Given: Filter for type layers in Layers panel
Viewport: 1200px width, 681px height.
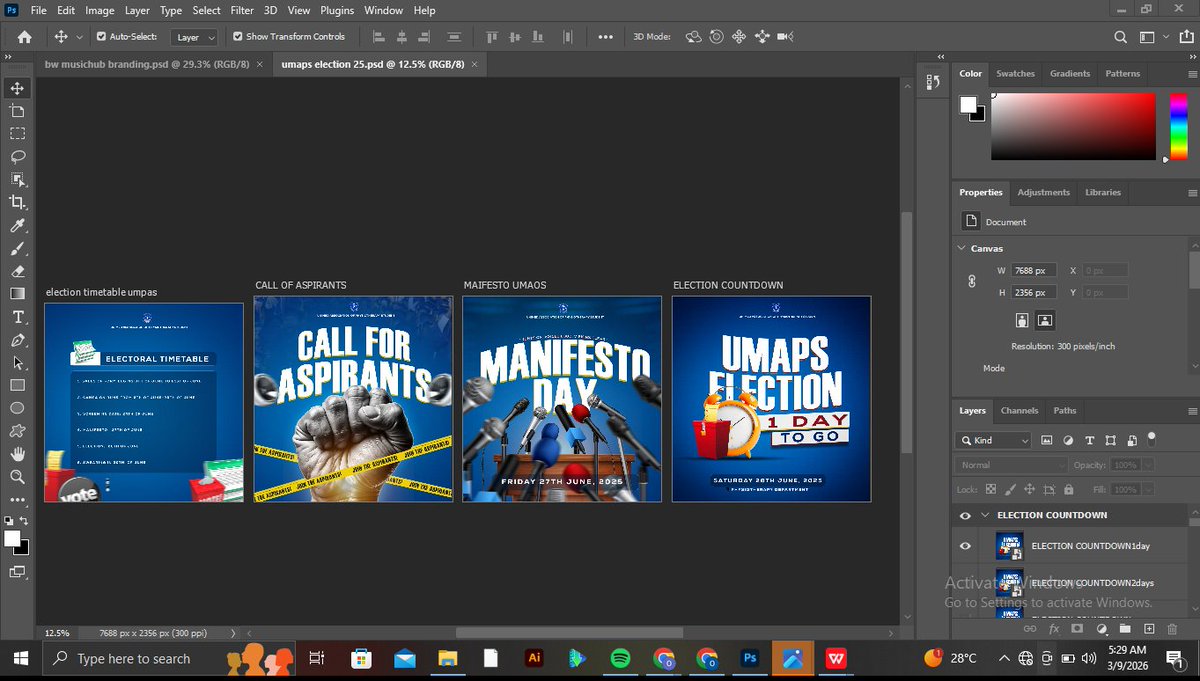Looking at the screenshot, I should click(x=1089, y=440).
